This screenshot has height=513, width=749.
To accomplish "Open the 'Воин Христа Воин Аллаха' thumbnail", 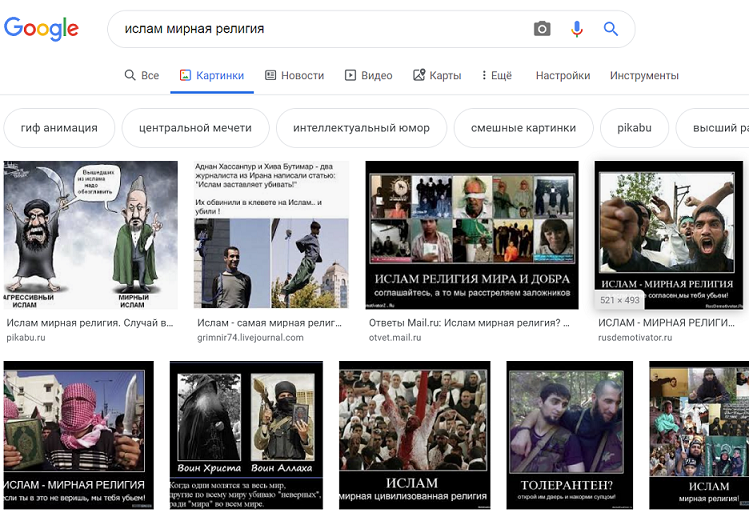I will tap(246, 435).
